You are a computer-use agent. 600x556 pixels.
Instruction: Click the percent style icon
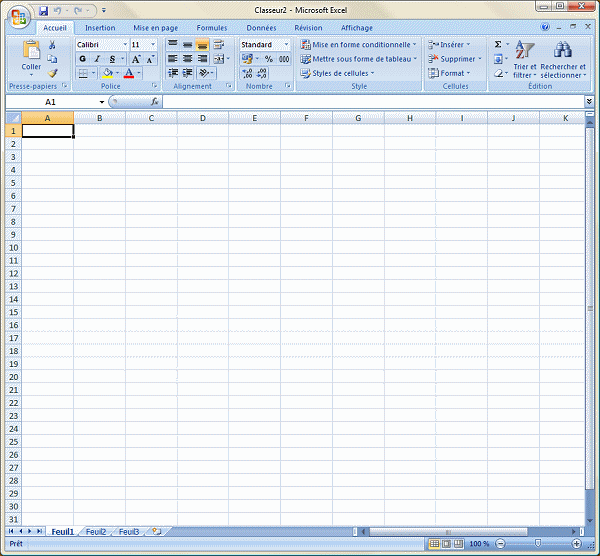pos(268,59)
